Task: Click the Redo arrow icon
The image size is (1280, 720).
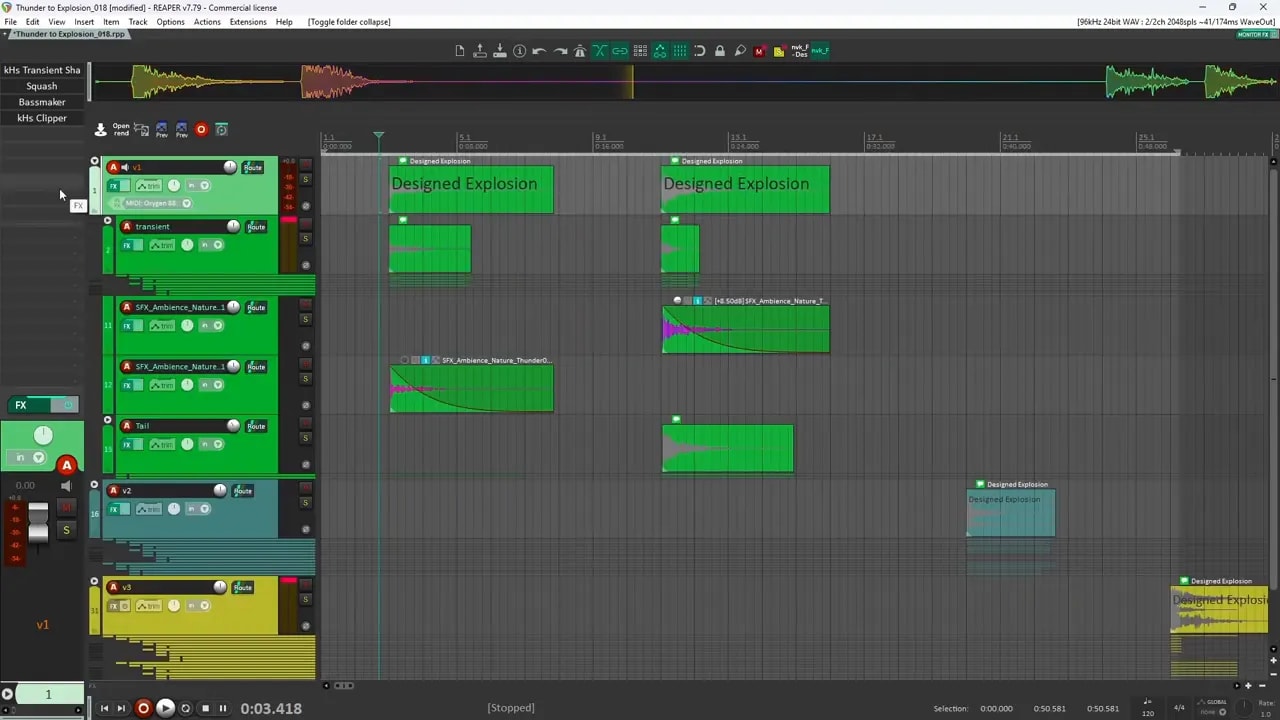Action: click(560, 51)
